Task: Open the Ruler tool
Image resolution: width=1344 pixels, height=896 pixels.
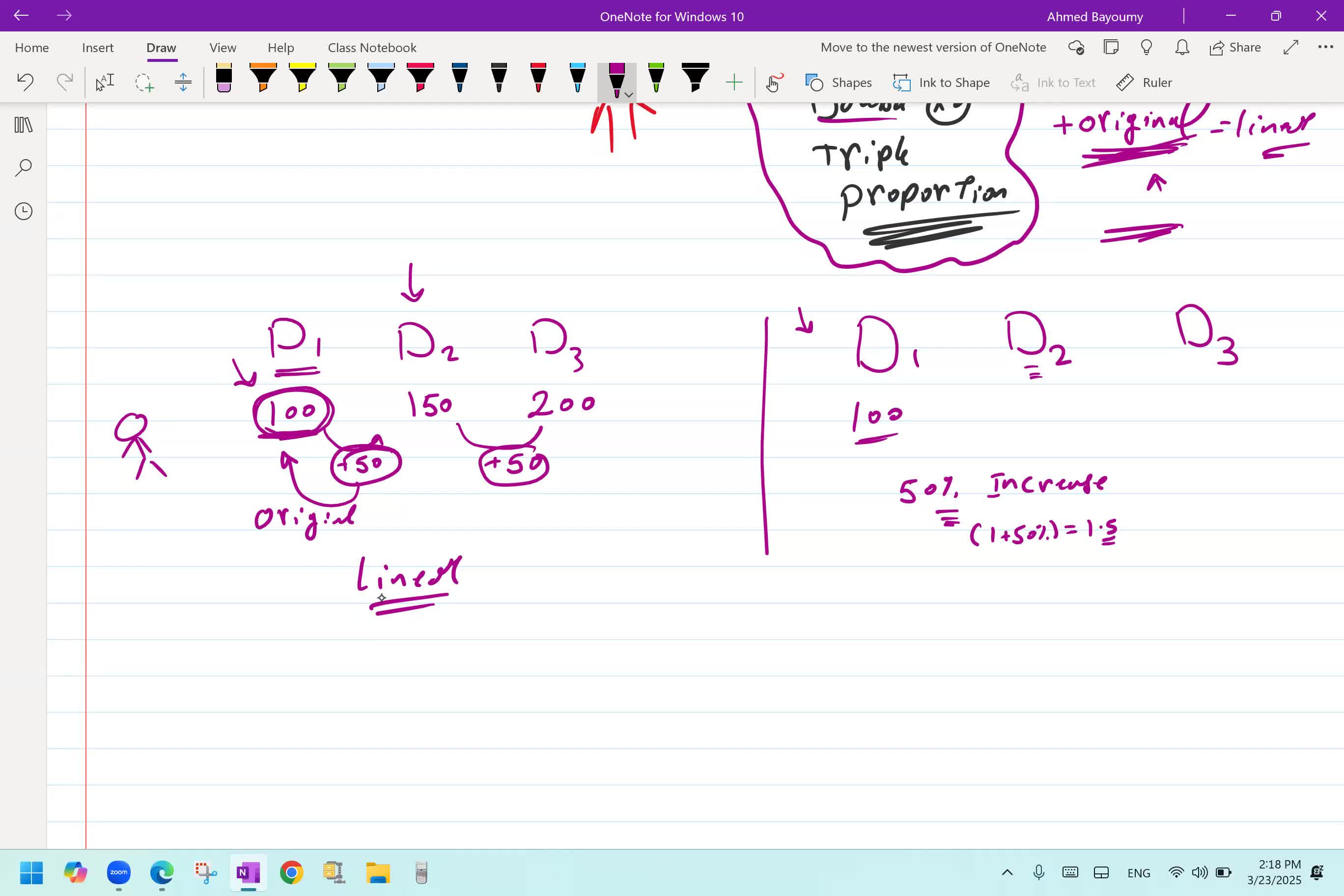Action: 1144,83
